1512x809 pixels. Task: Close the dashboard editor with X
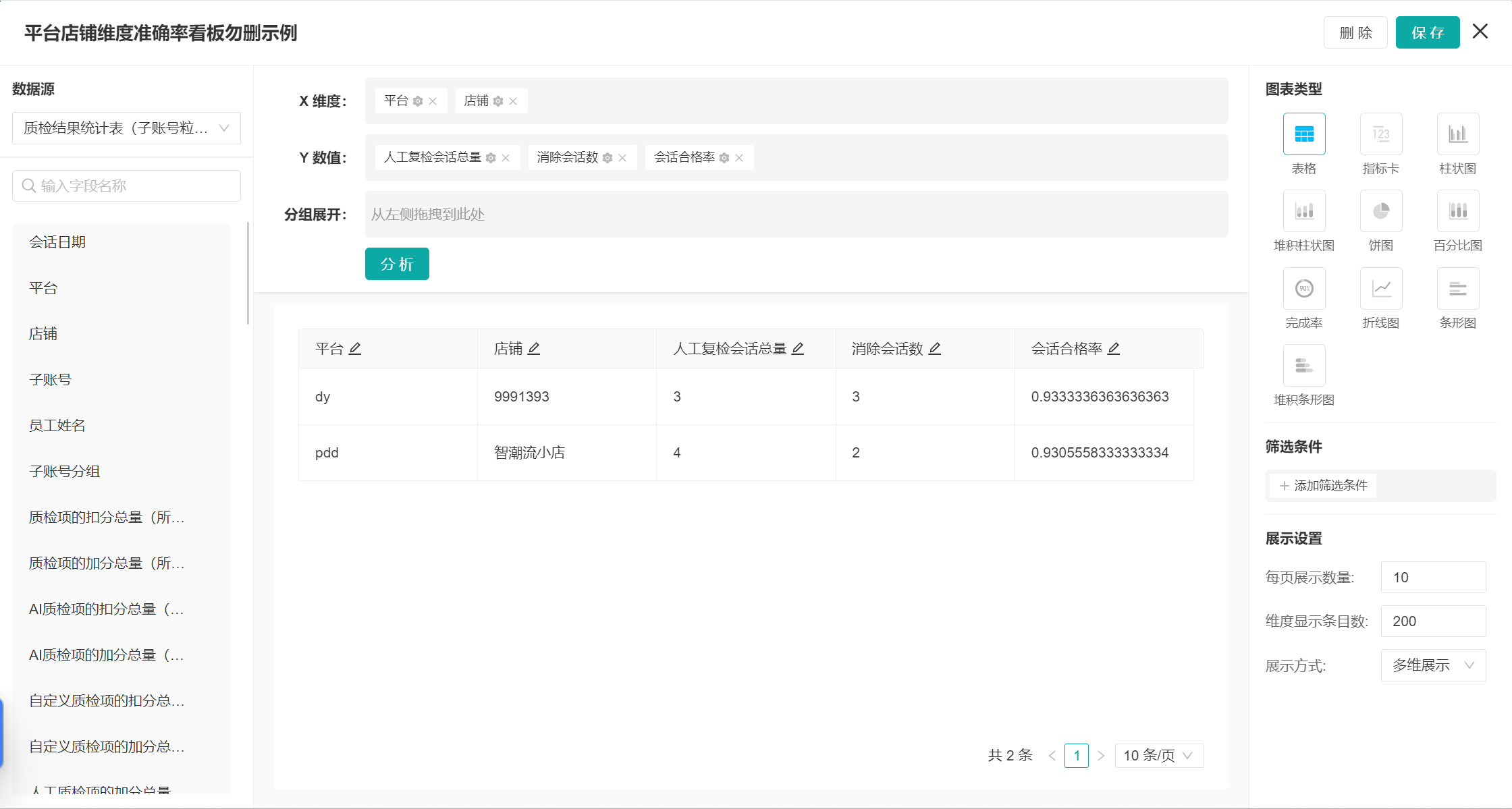(x=1480, y=31)
